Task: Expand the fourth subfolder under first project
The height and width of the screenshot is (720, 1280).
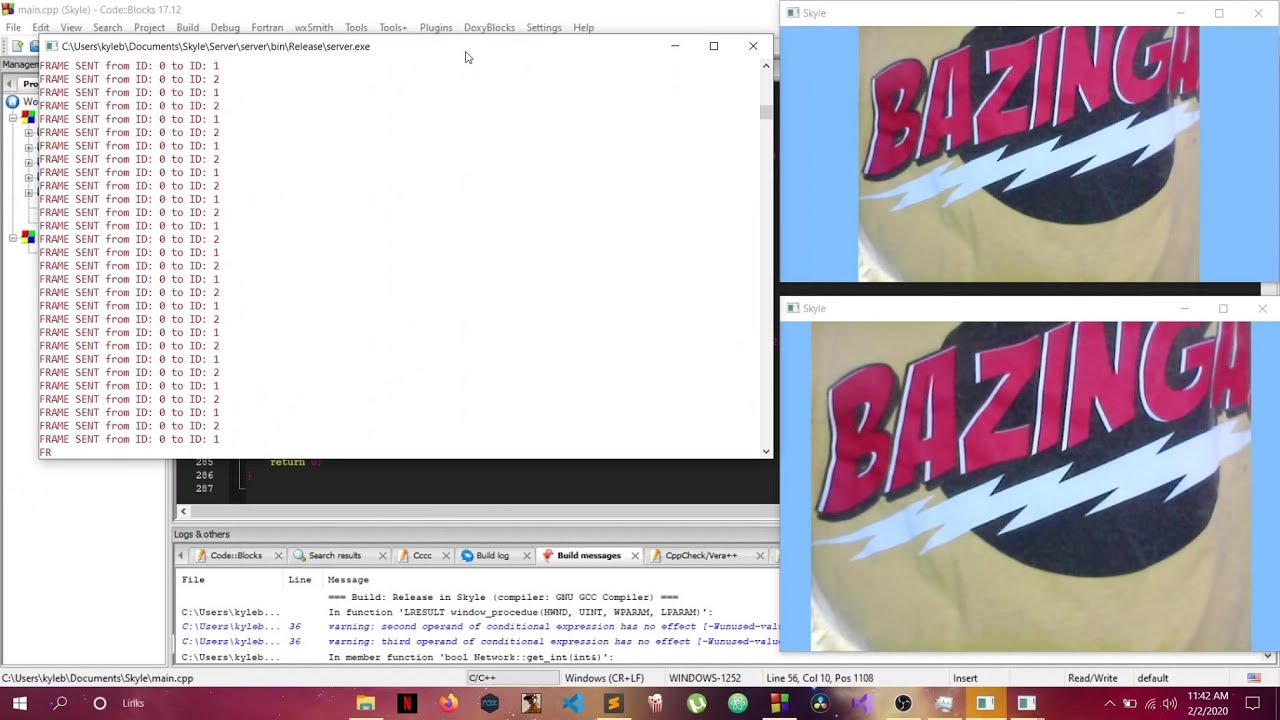Action: [x=29, y=178]
